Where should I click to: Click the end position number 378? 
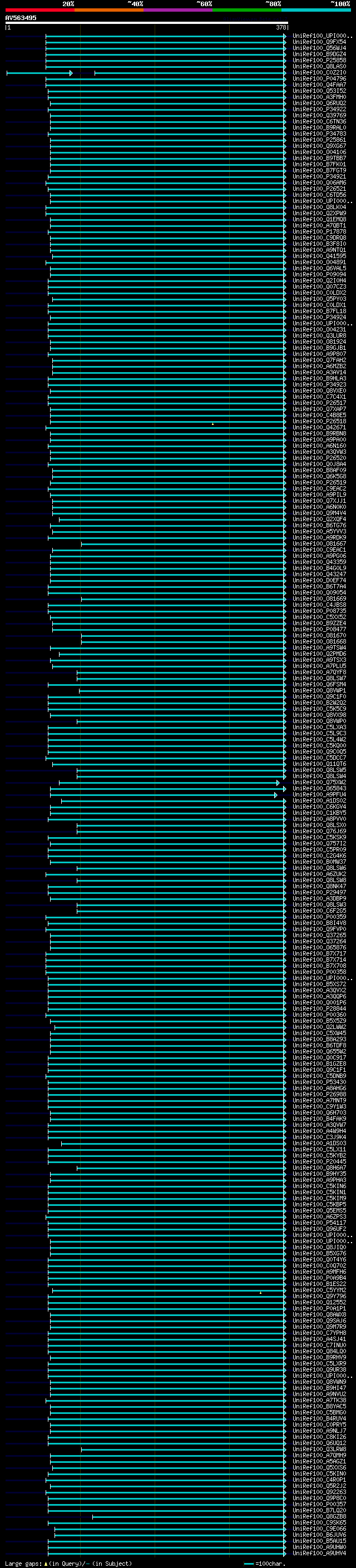[x=280, y=27]
